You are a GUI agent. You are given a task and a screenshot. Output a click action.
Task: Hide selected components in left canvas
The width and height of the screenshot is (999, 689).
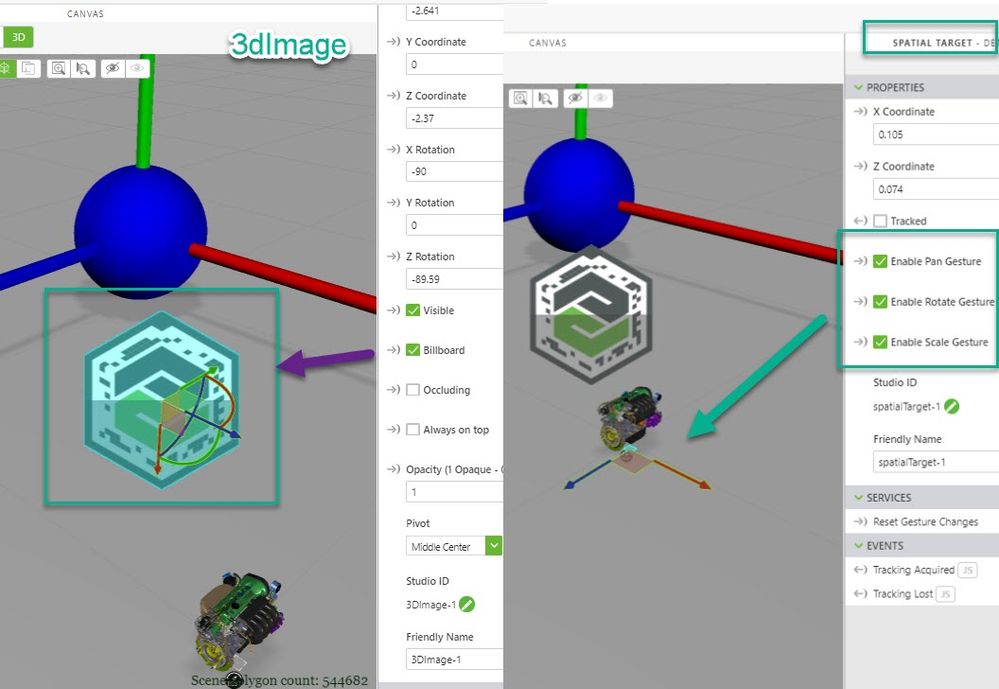(x=113, y=68)
